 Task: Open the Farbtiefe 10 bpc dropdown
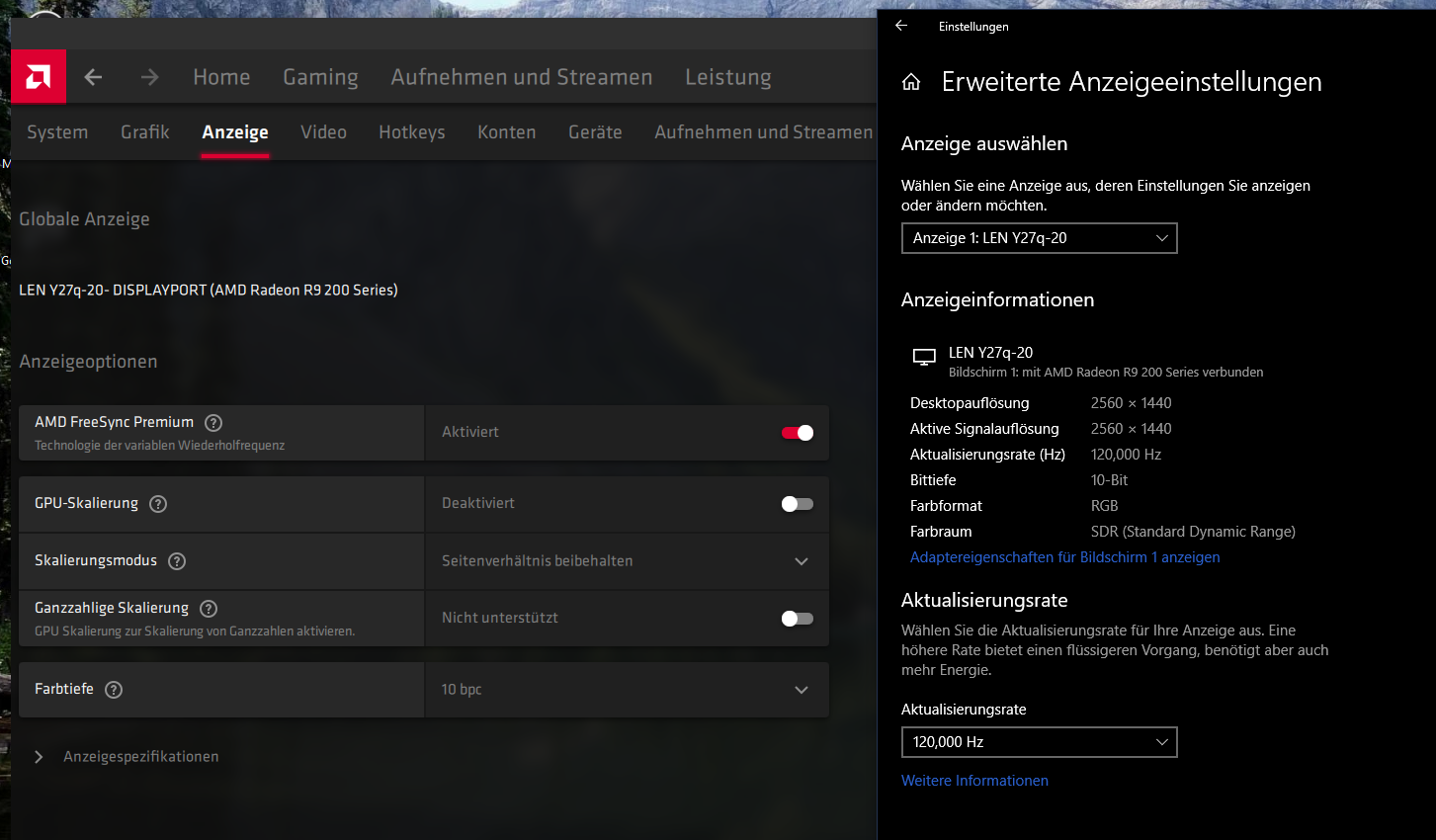pos(627,690)
